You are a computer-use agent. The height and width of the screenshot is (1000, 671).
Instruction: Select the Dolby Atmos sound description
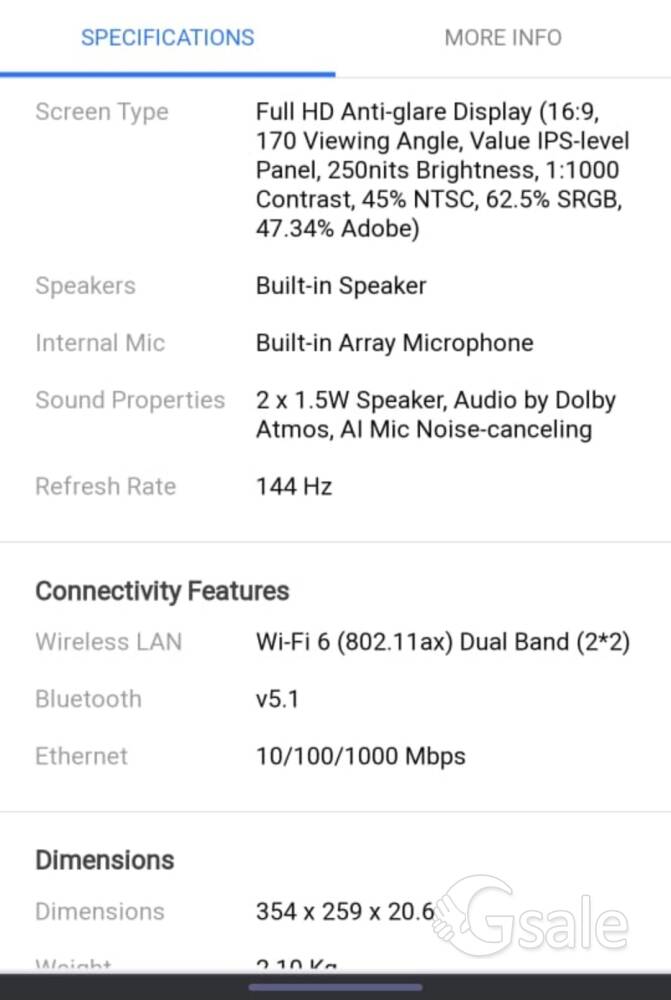[x=436, y=415]
